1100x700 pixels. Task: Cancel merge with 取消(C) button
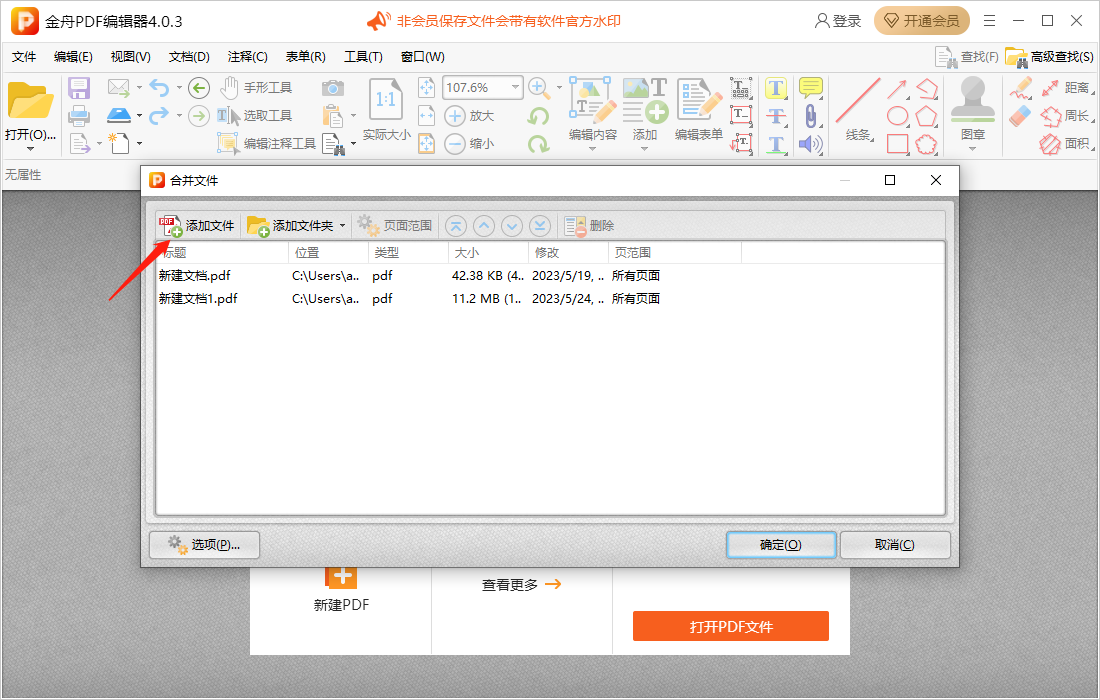[x=895, y=545]
